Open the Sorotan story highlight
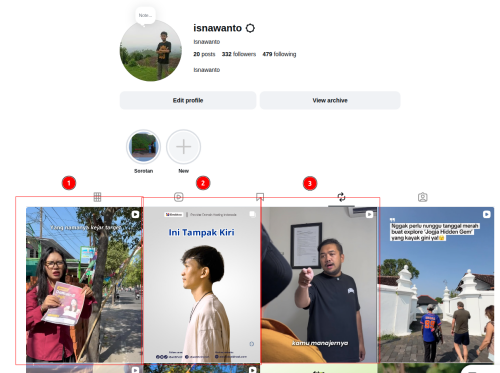500x373 pixels. coord(143,147)
